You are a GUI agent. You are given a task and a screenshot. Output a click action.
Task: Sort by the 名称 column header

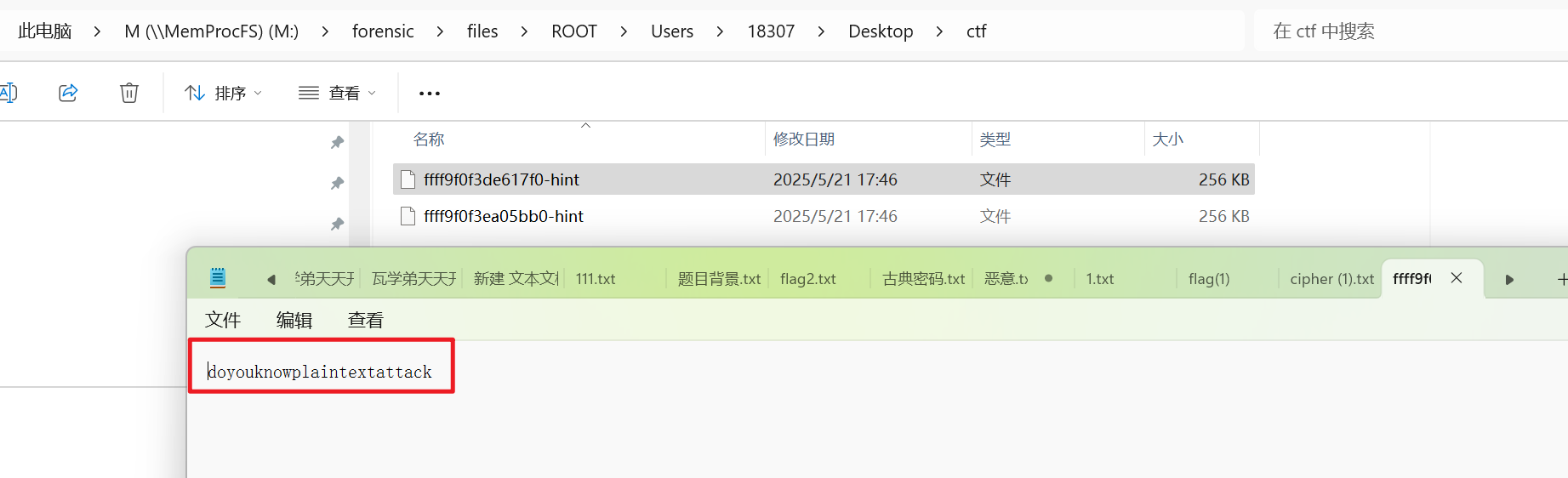(429, 139)
